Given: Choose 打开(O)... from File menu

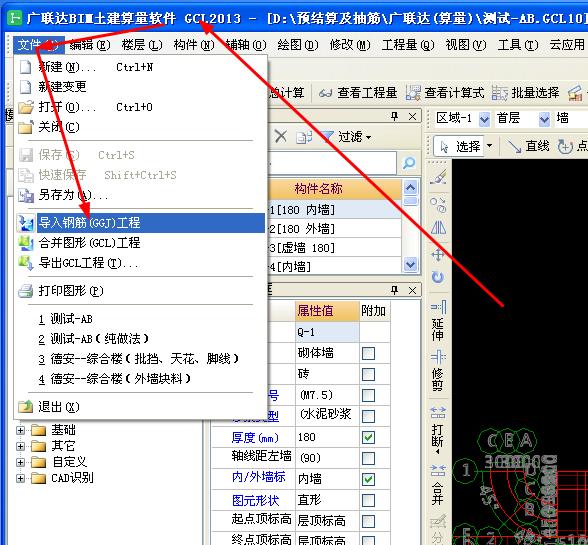Looking at the screenshot, I should 141,107.
